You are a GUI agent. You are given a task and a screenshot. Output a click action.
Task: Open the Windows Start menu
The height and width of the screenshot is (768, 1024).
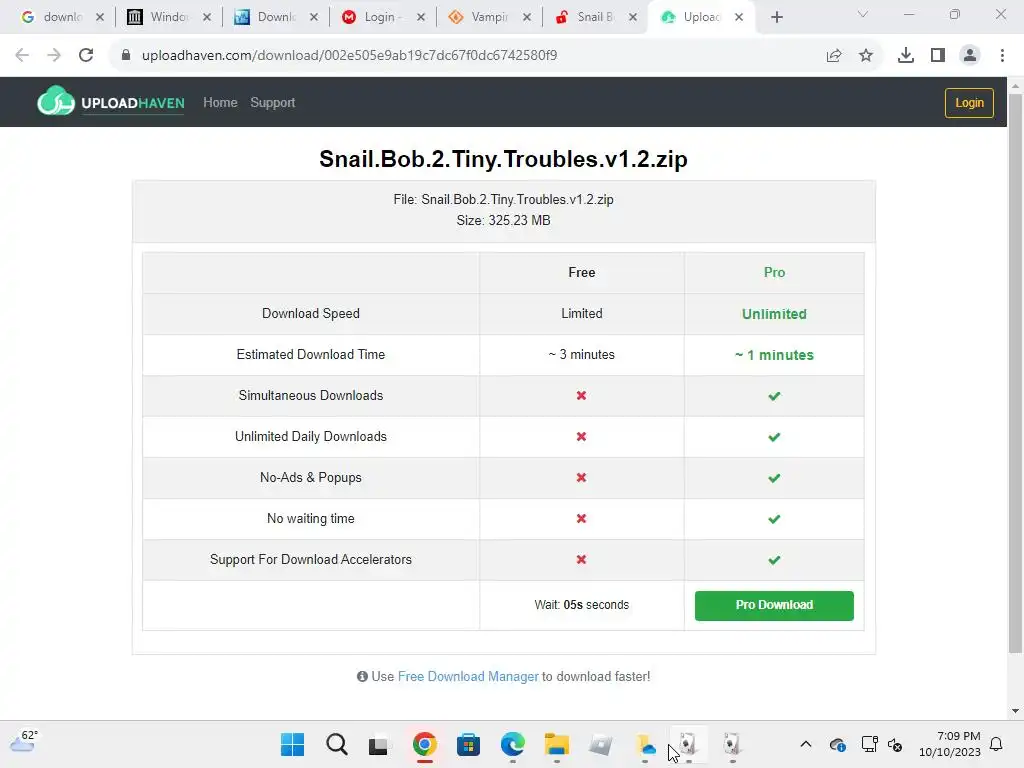point(292,744)
